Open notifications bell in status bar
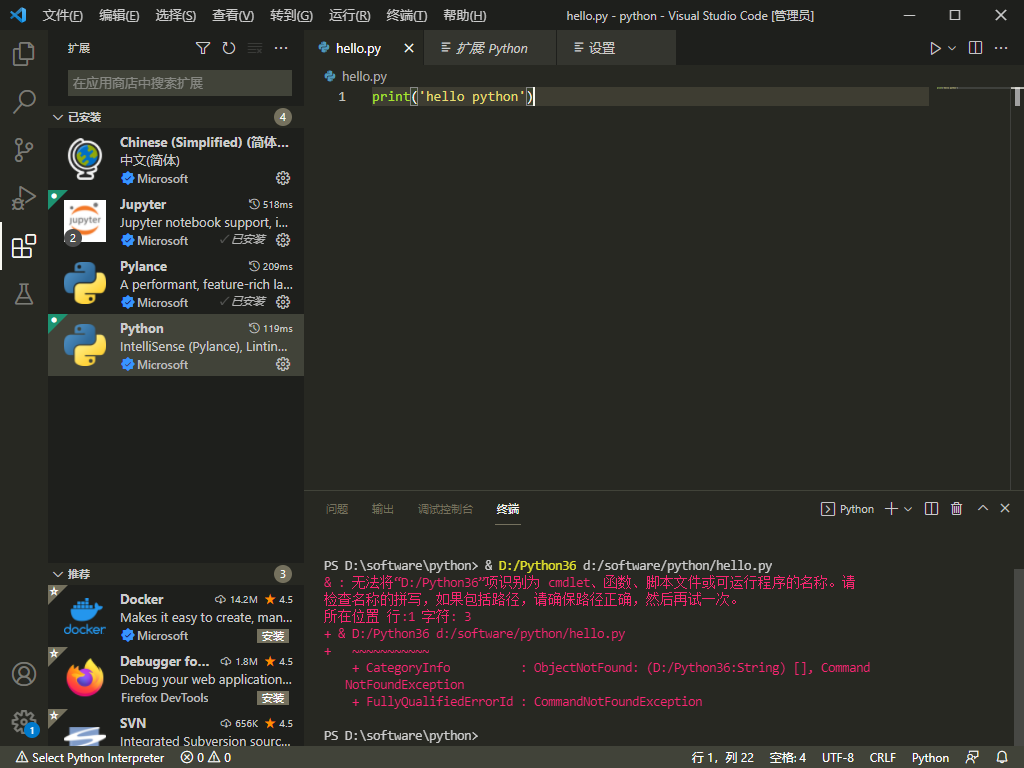The width and height of the screenshot is (1024, 768). 1002,758
